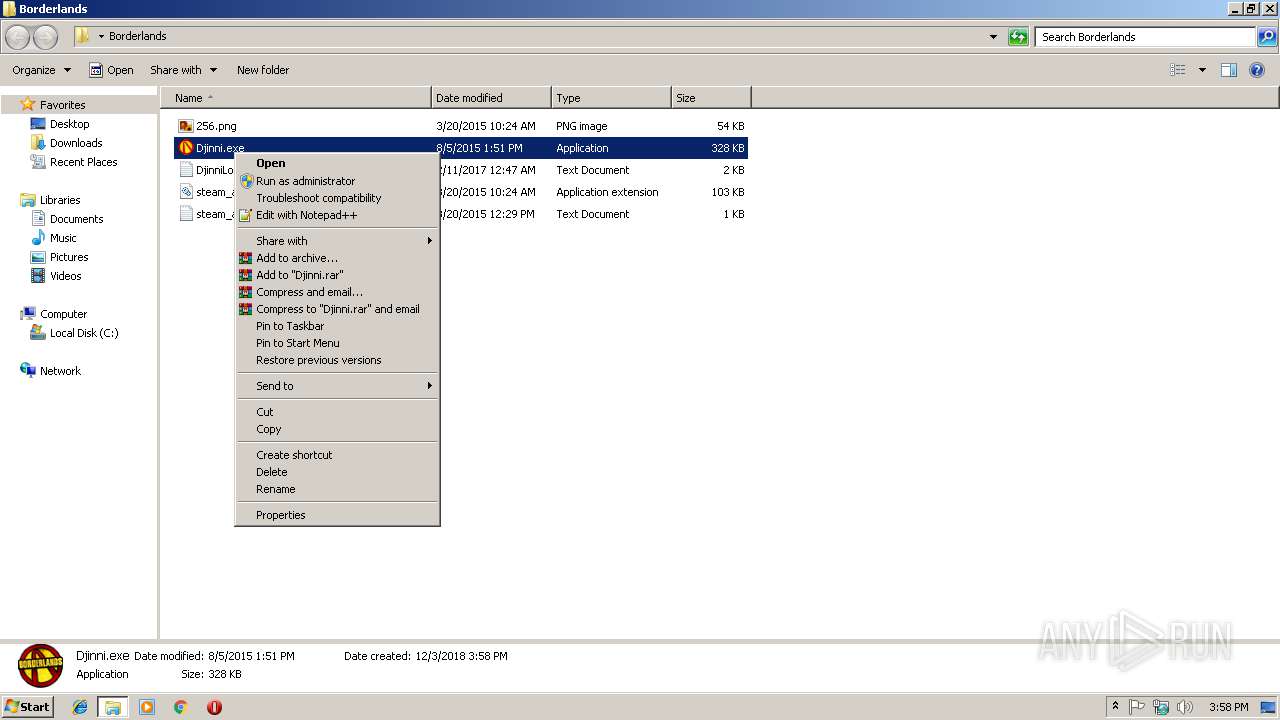
Task: Click the large Borderlands icon in details pane
Action: click(41, 666)
